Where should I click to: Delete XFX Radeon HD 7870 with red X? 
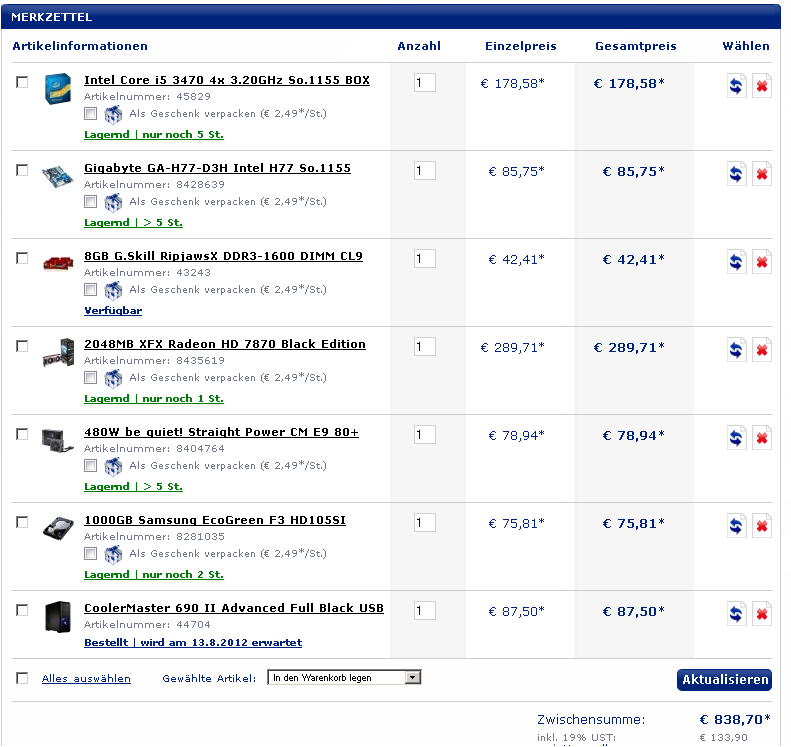pos(762,350)
